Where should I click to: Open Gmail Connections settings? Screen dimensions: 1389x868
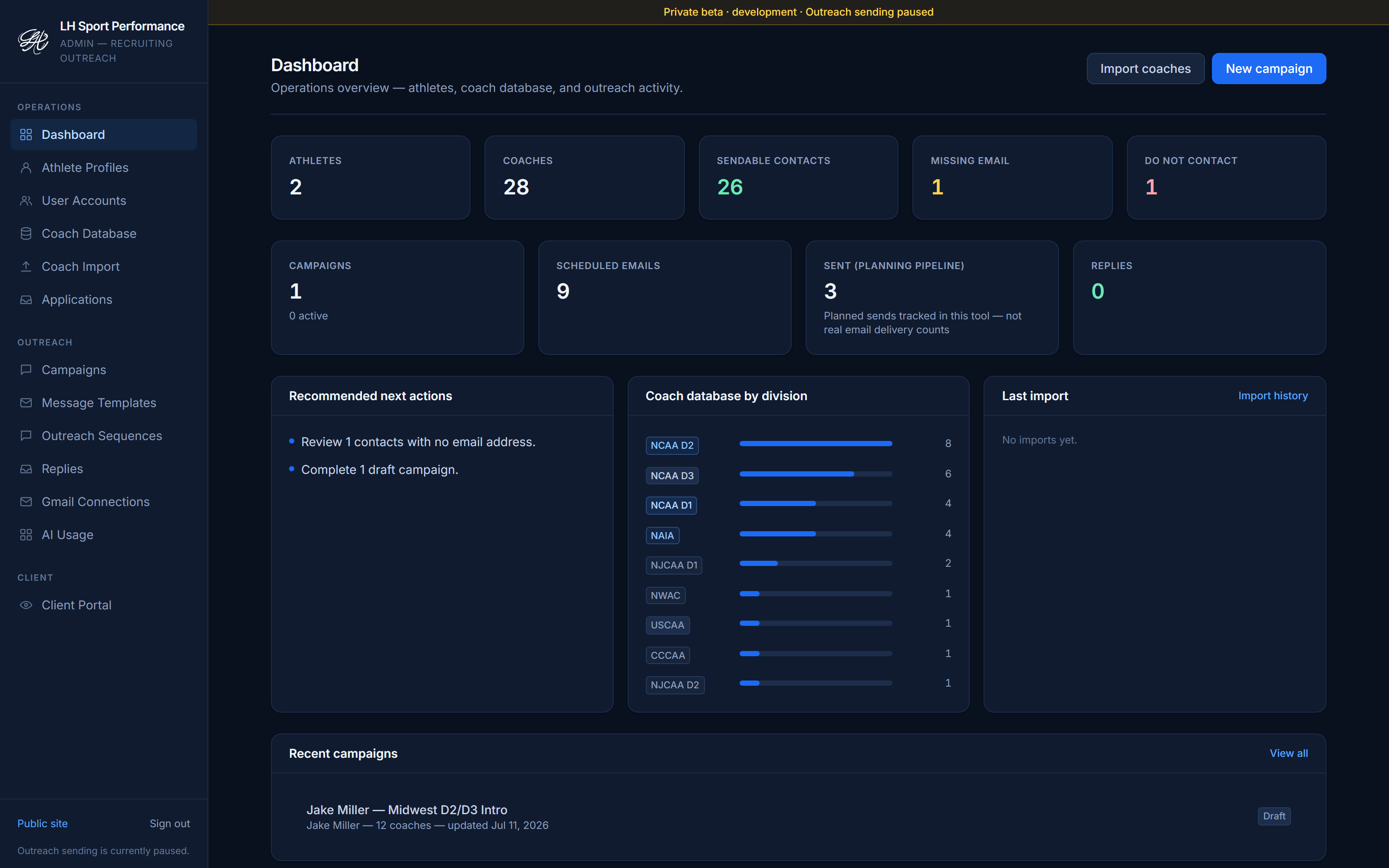[x=103, y=502]
